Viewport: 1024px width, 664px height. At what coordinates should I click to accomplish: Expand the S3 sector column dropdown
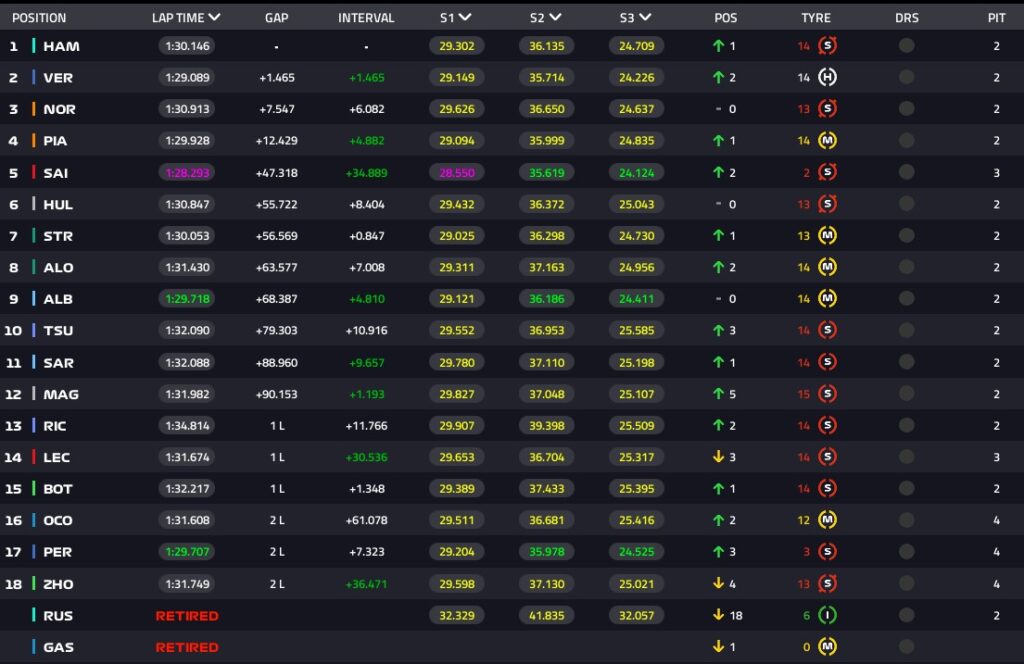coord(645,17)
